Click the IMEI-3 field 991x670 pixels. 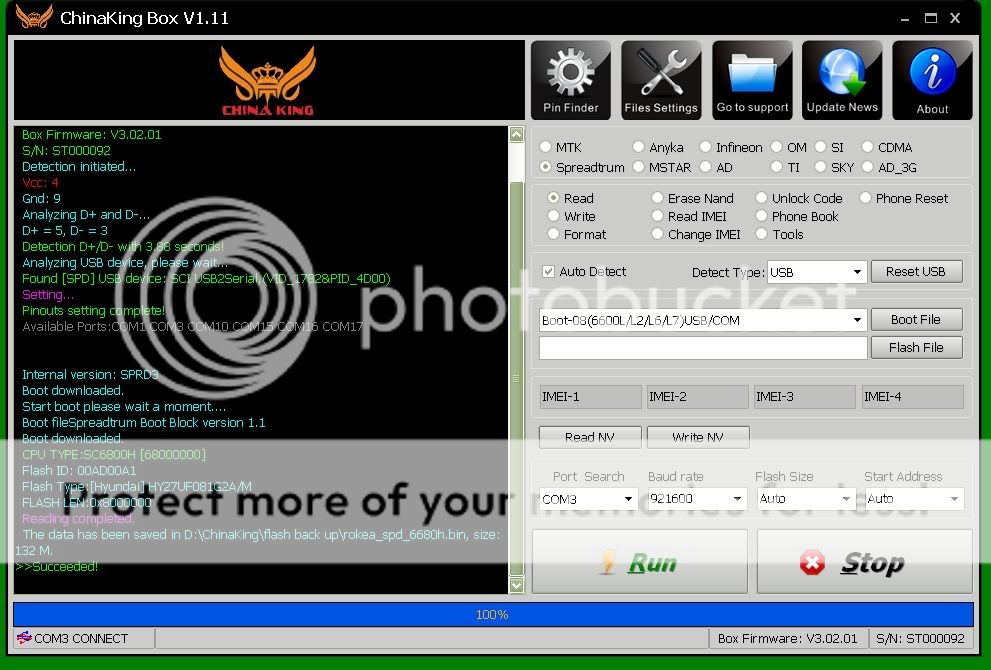805,397
